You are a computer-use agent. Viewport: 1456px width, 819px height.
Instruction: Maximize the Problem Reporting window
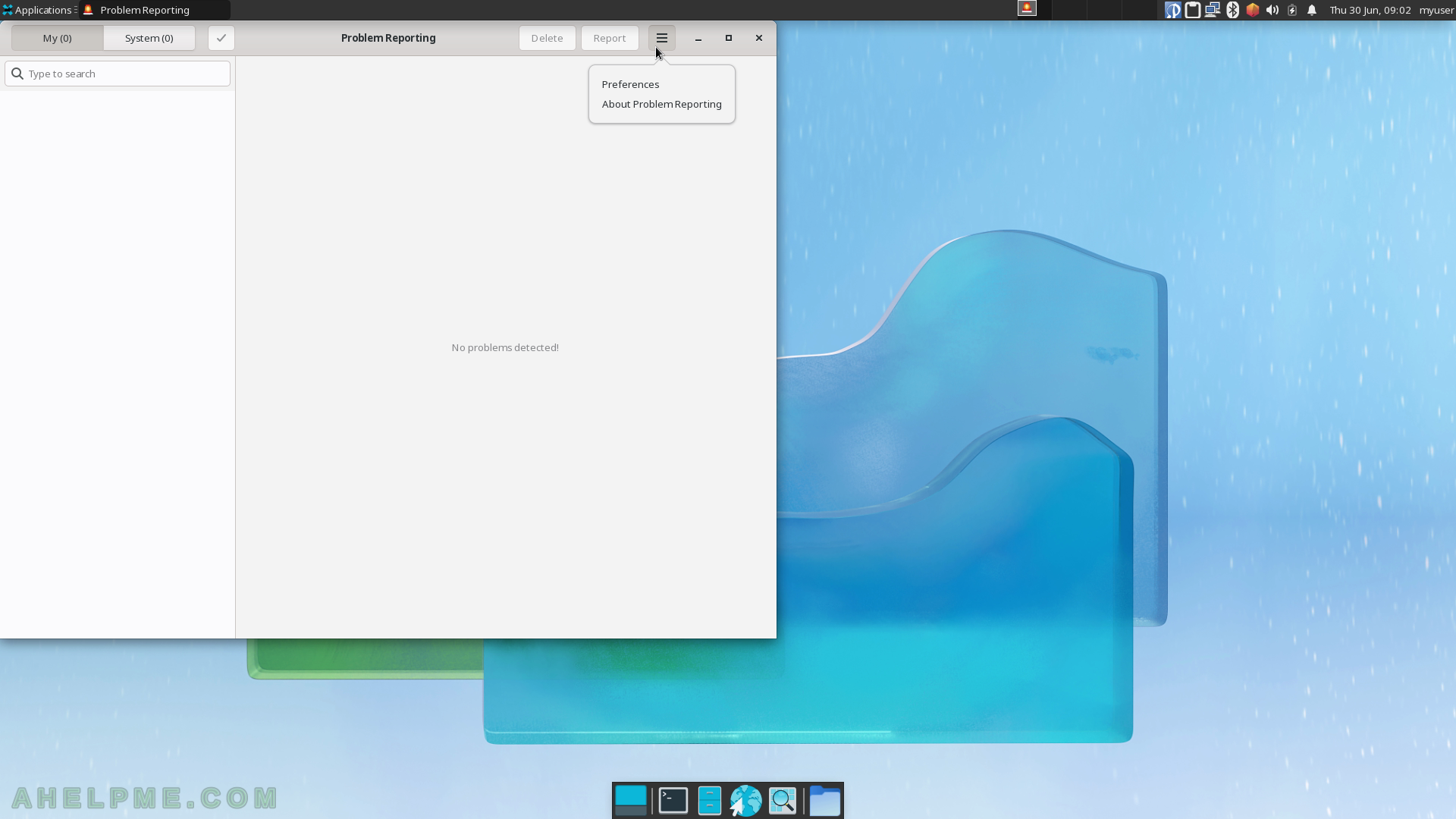pyautogui.click(x=729, y=38)
